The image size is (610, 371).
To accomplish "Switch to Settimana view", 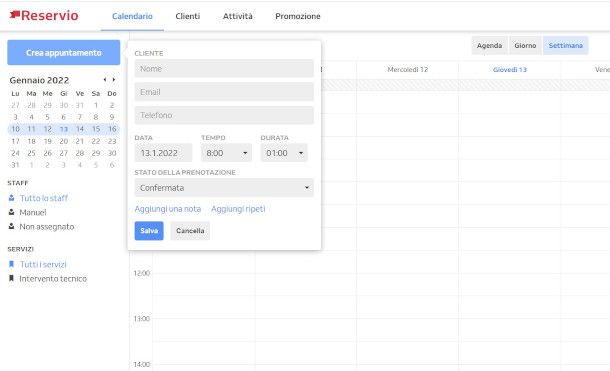I will [x=566, y=46].
